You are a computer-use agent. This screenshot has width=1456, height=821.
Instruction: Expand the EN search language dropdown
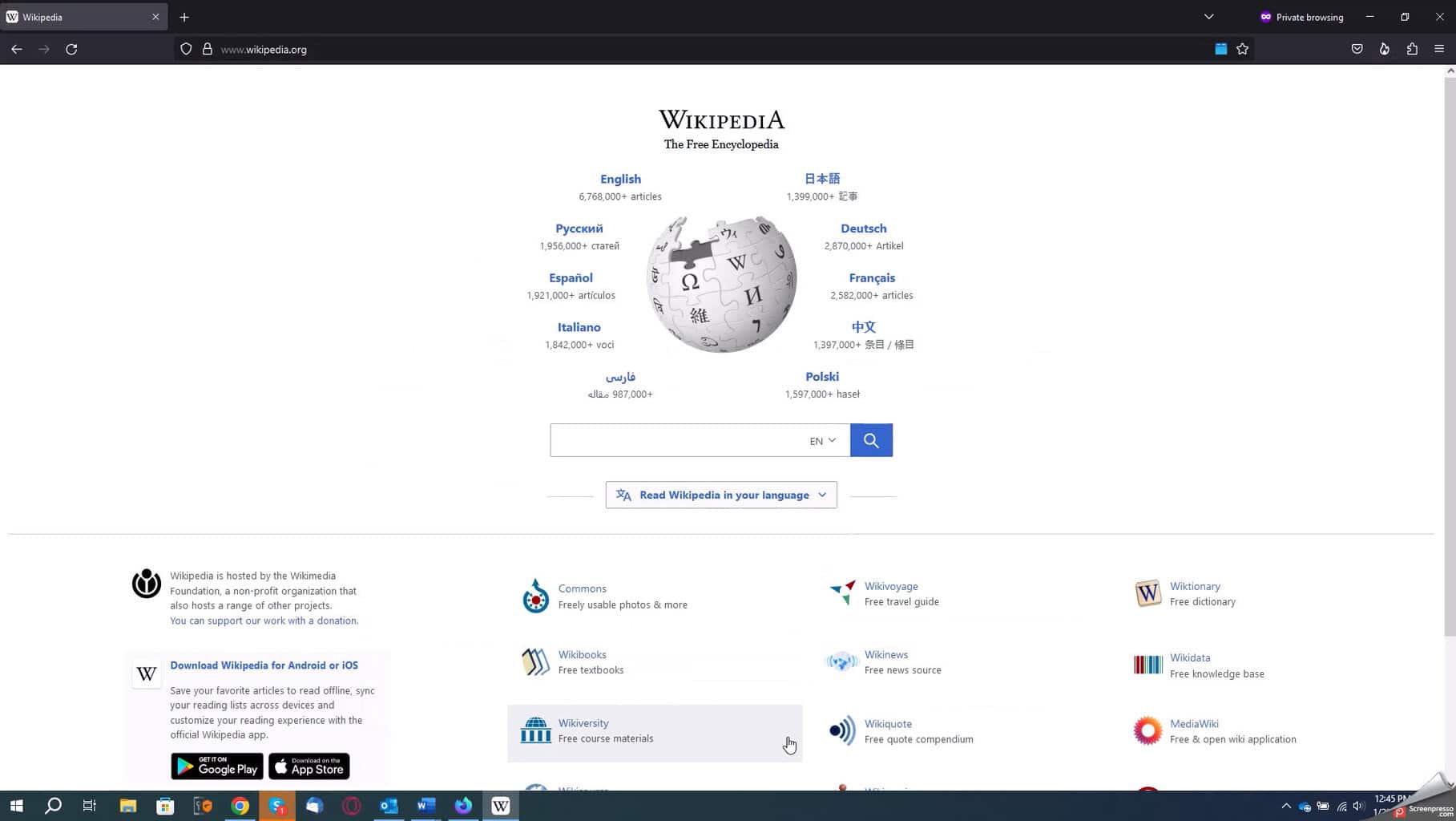822,440
